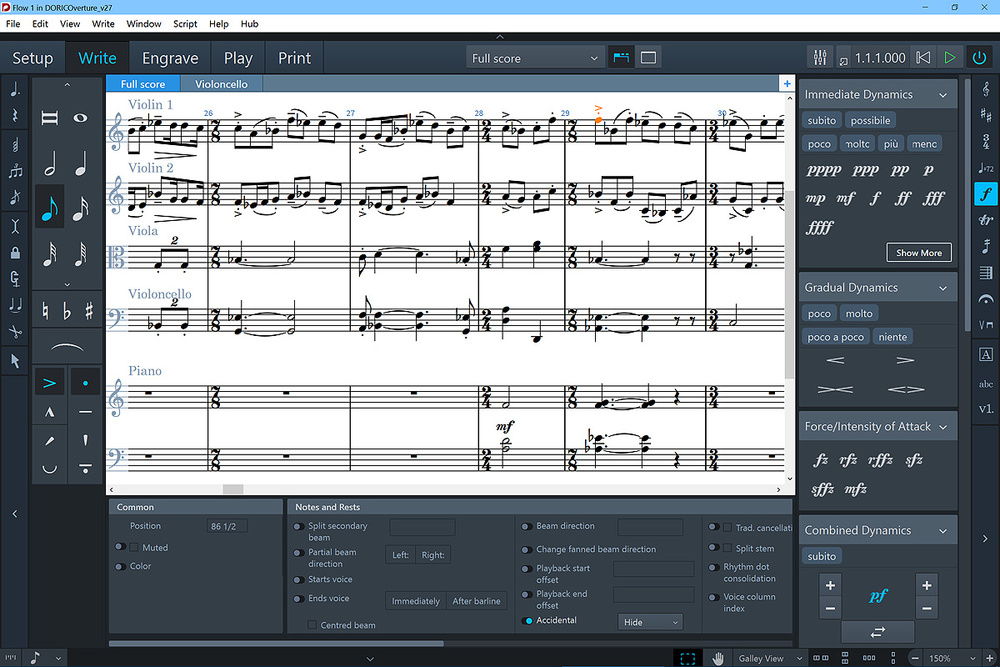The width and height of the screenshot is (1000, 667).
Task: Enable the Split secondary beam property
Action: (298, 527)
